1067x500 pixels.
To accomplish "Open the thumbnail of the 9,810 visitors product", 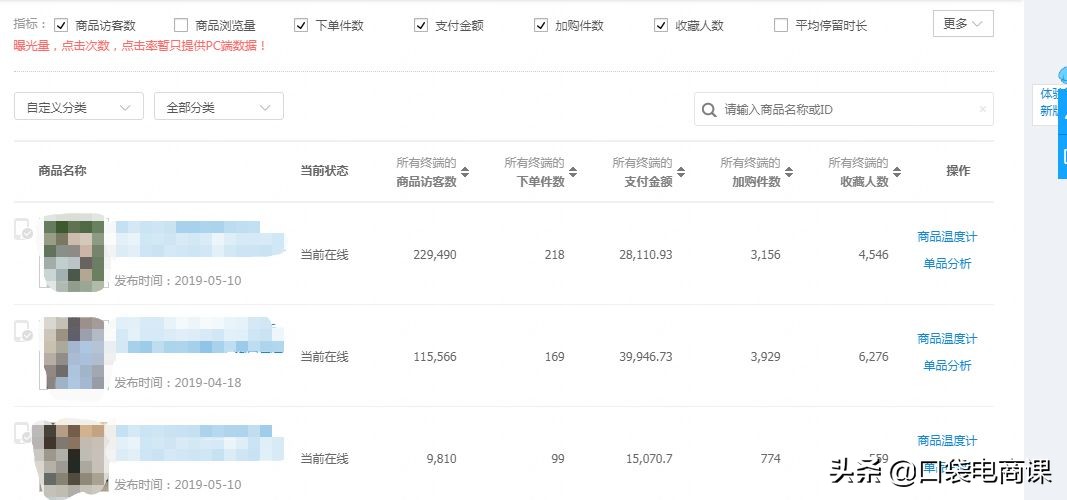I will 71,459.
